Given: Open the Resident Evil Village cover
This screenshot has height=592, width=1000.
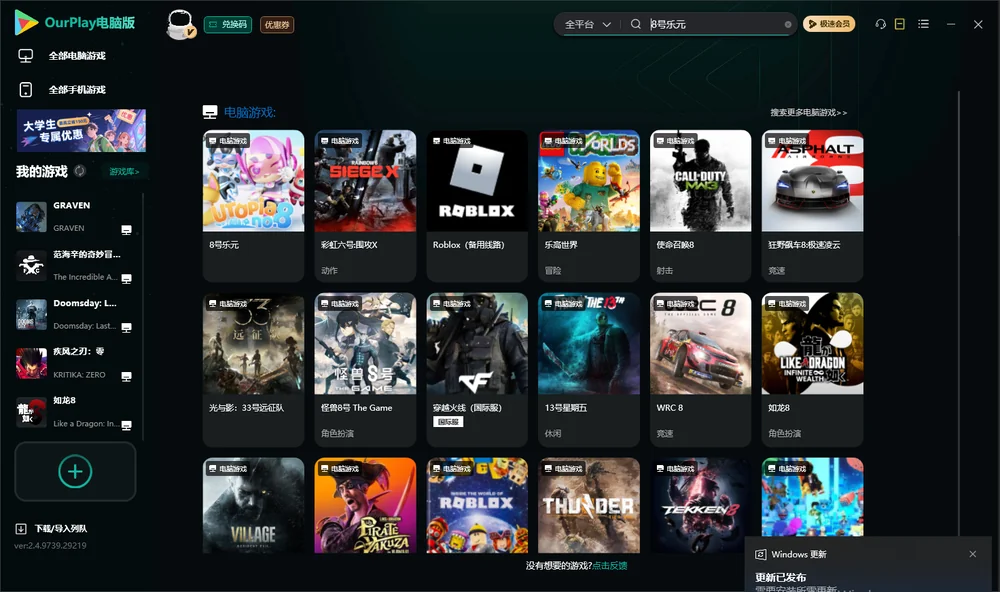Looking at the screenshot, I should [x=253, y=505].
